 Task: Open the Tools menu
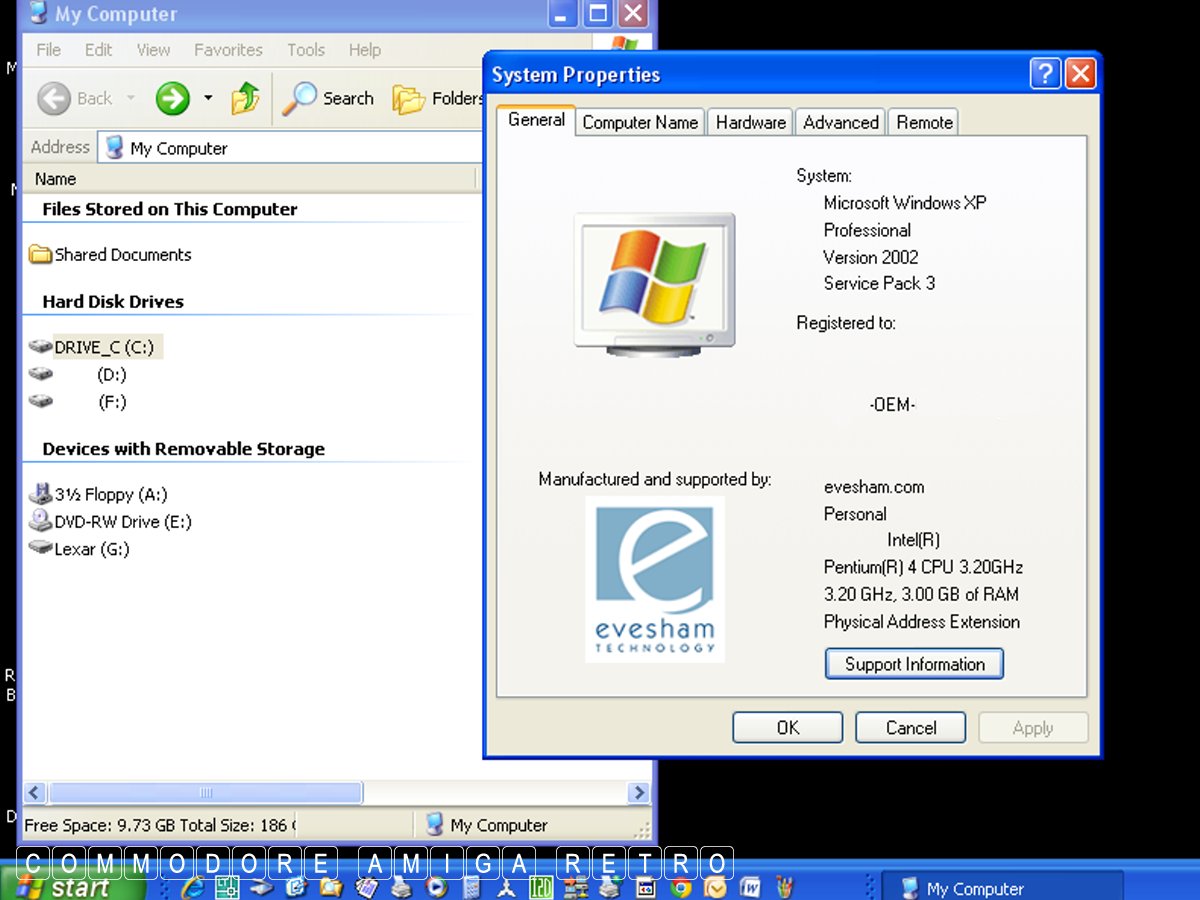pyautogui.click(x=305, y=49)
